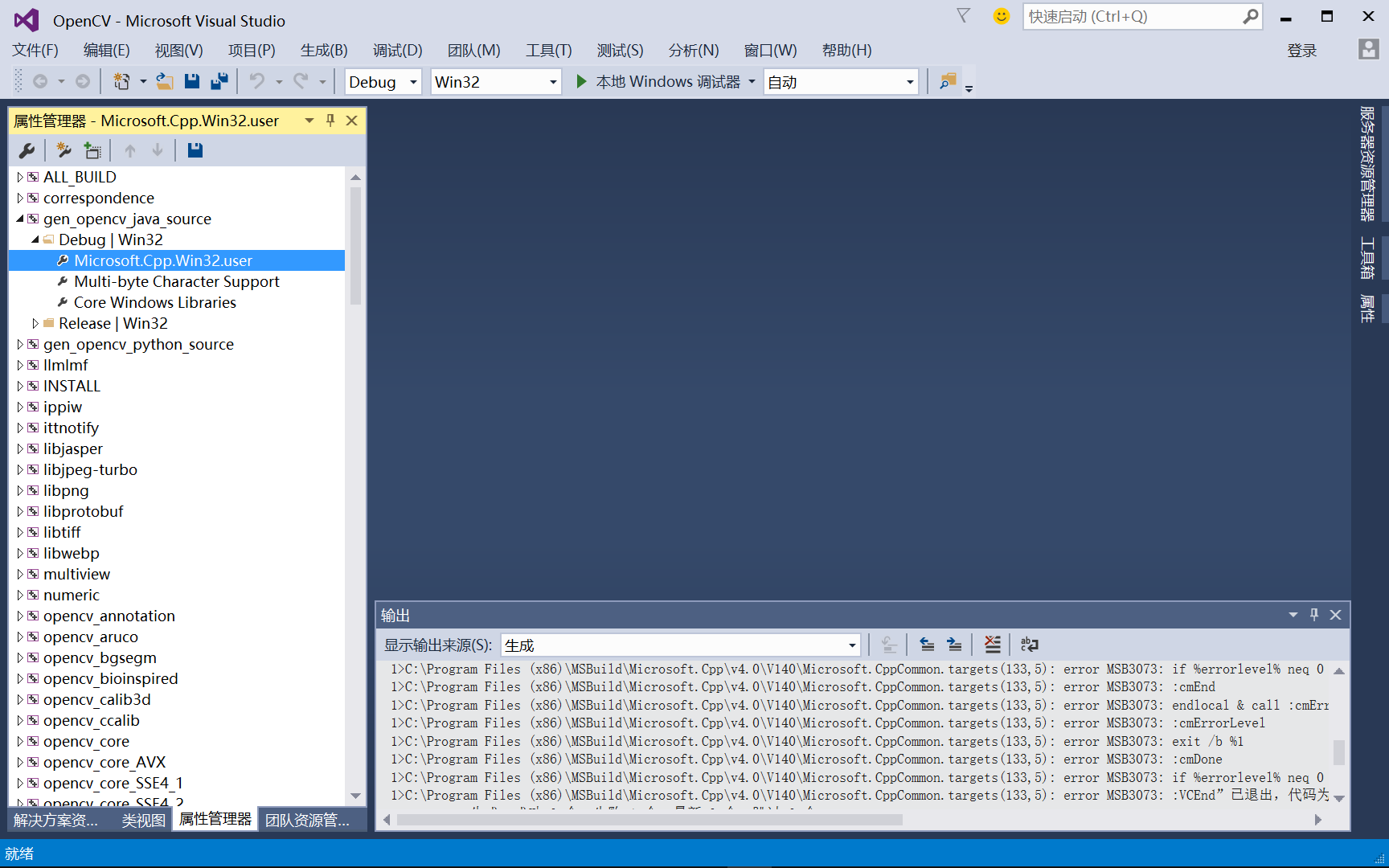
Task: Collapse the gen_opencv_java_source project
Action: coord(18,218)
